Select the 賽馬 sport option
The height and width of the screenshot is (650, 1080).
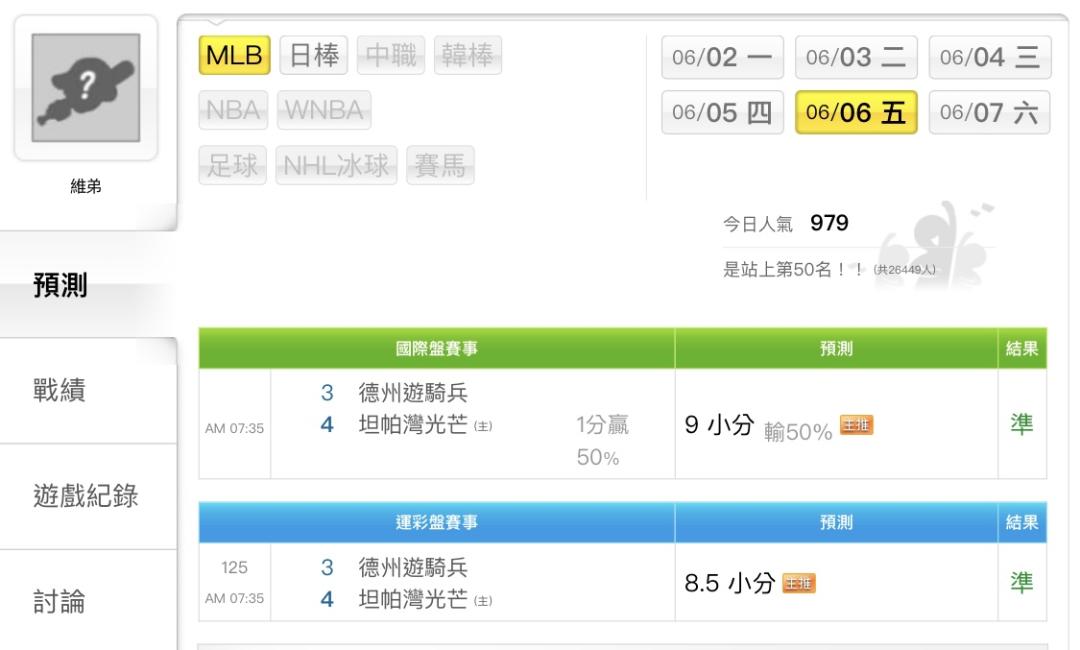tap(440, 164)
